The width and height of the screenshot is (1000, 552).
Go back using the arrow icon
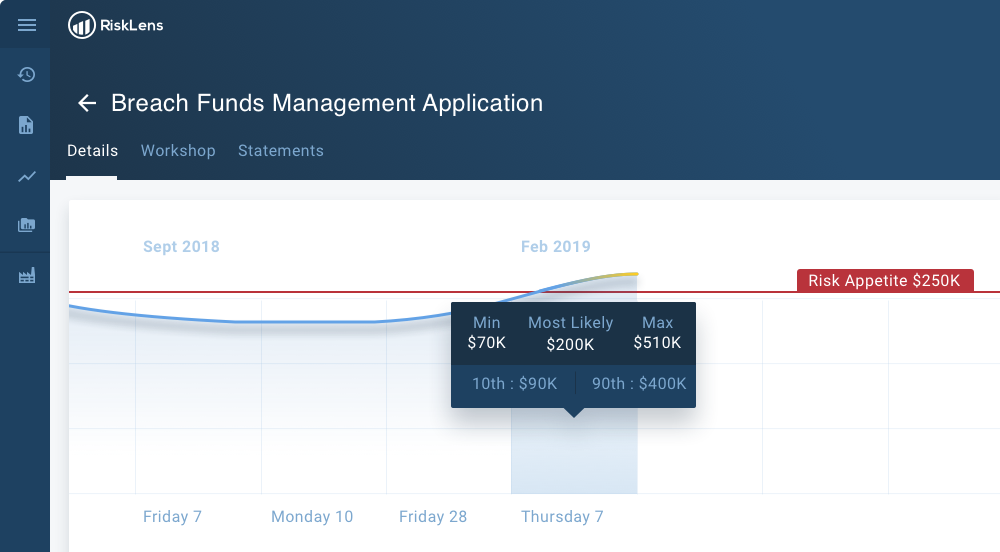pos(87,103)
